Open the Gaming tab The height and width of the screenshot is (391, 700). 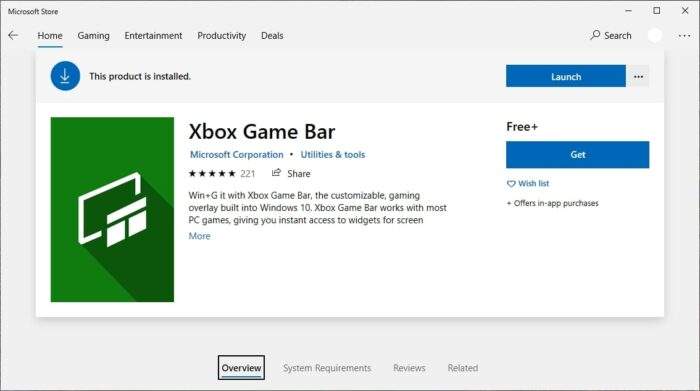93,35
